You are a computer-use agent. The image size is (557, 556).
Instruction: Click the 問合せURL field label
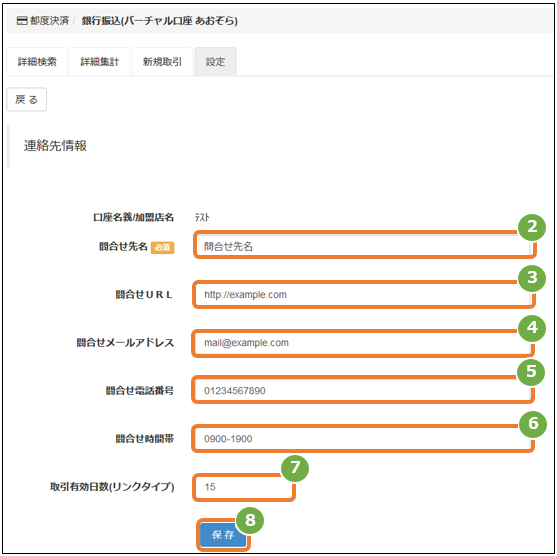pyautogui.click(x=144, y=295)
